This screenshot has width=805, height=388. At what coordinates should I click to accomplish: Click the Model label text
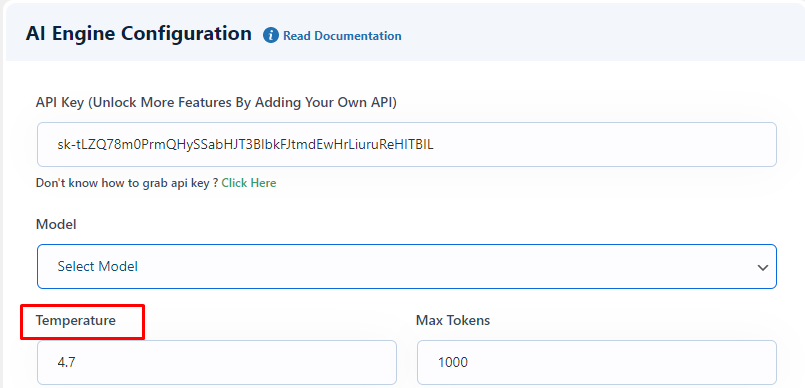(x=56, y=224)
